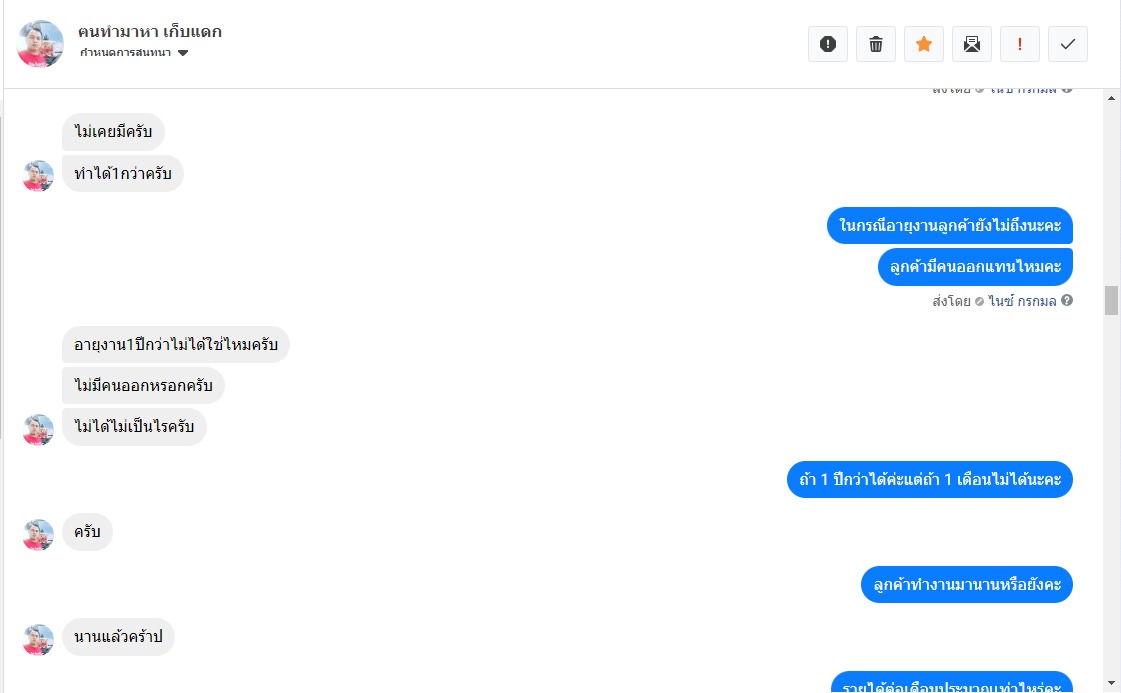Click the vertical scrollbar thumb
The width and height of the screenshot is (1121, 693).
pyautogui.click(x=1111, y=300)
